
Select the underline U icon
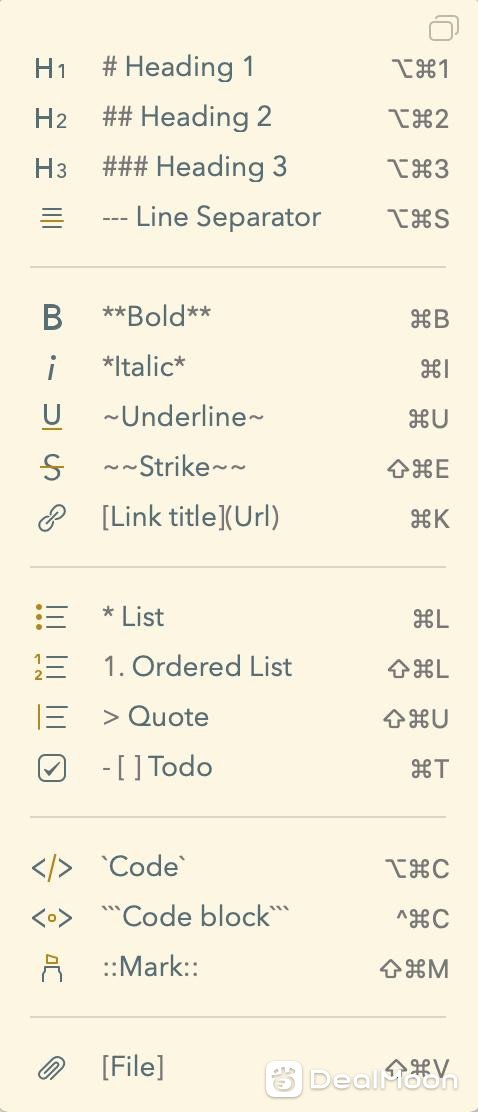point(52,417)
